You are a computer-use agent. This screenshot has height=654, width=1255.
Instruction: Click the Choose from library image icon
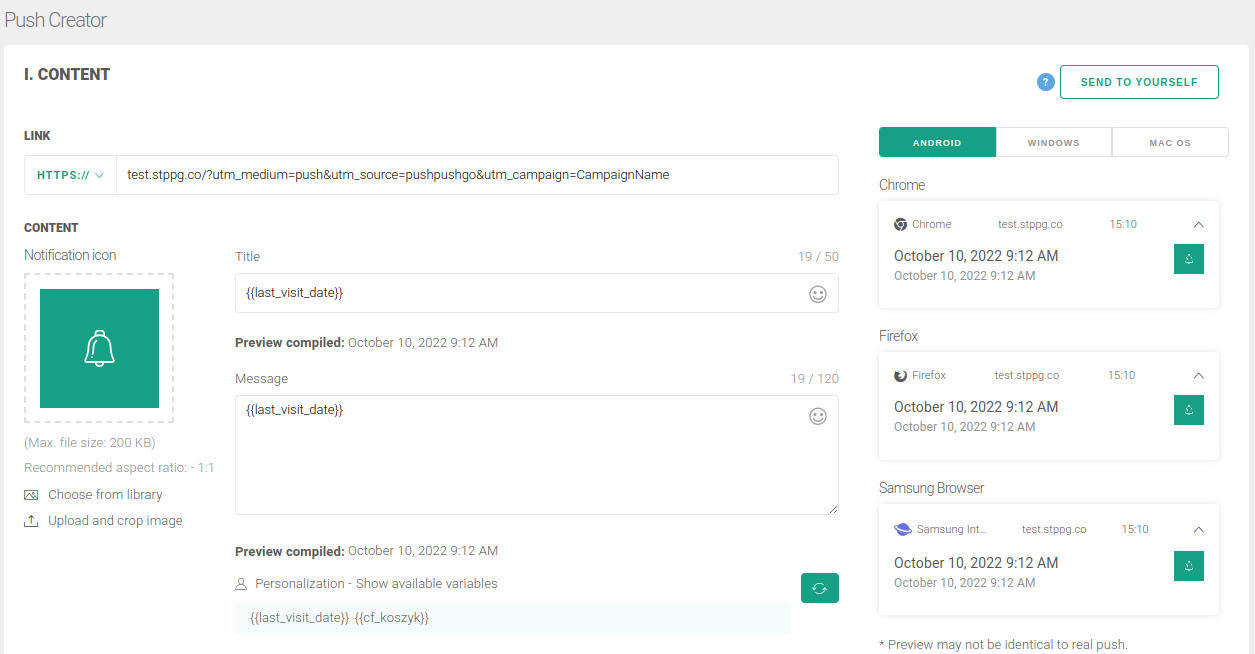point(31,495)
